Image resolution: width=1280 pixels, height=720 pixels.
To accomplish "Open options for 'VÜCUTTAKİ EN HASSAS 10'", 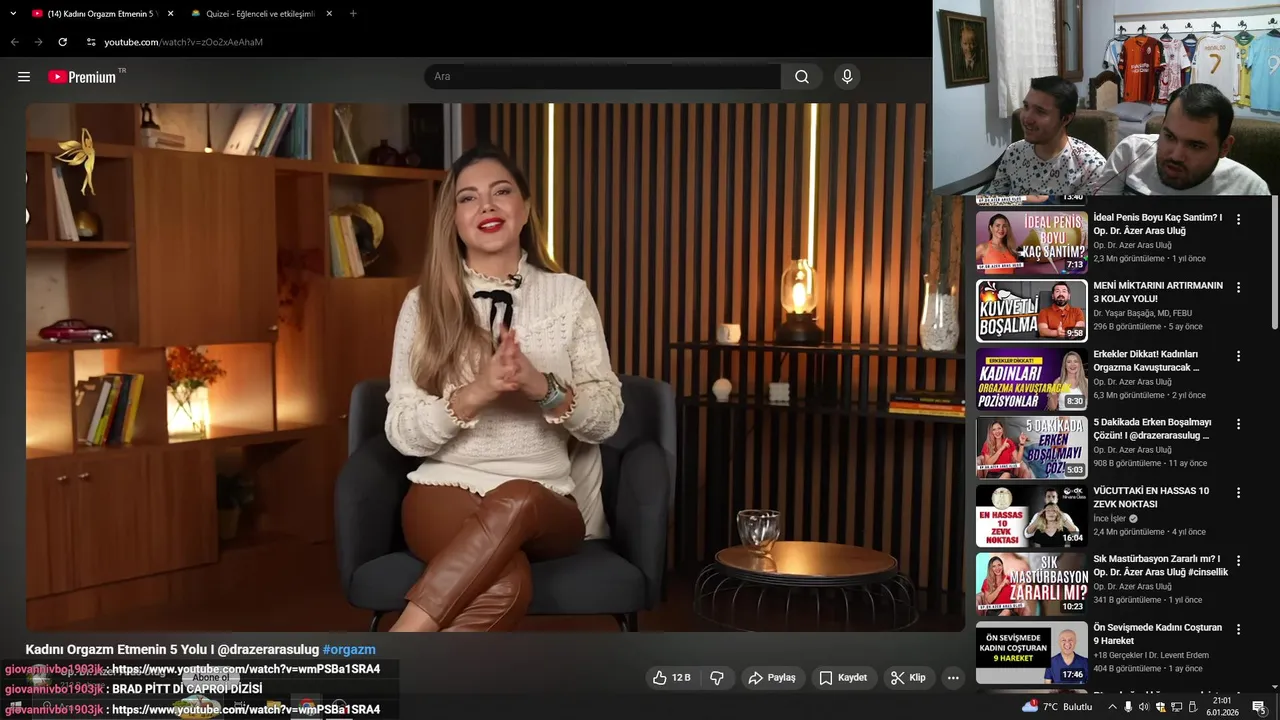I will (x=1238, y=493).
